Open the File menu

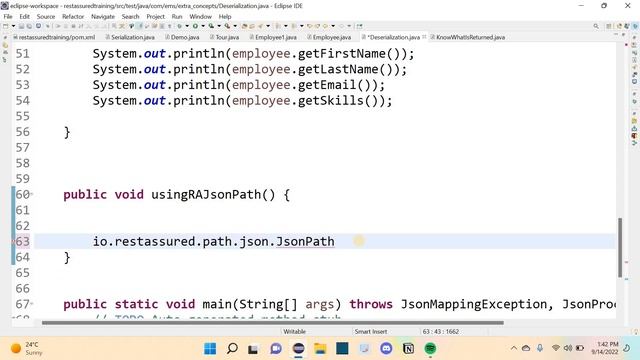[8, 17]
